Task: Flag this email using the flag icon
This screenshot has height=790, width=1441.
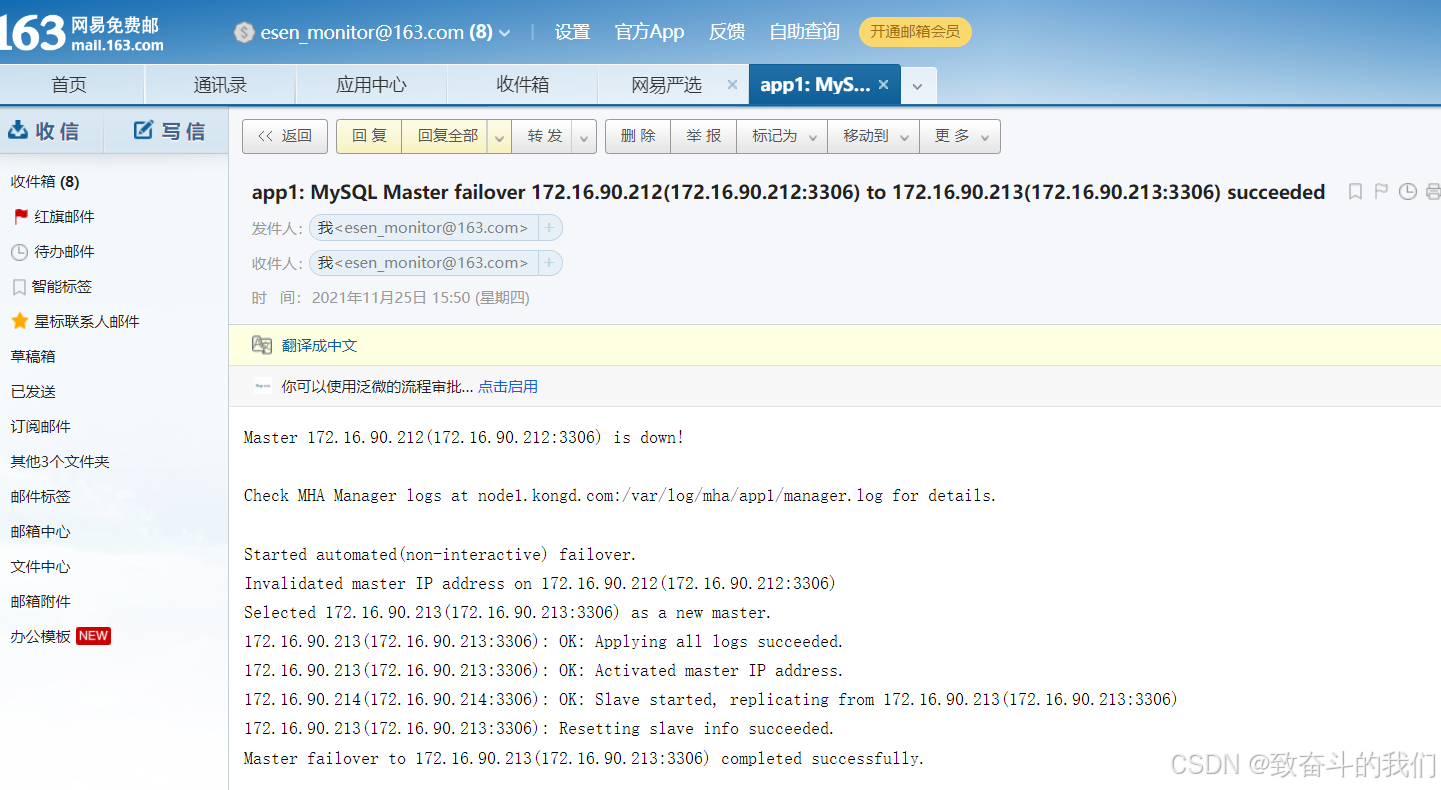Action: click(x=1381, y=192)
